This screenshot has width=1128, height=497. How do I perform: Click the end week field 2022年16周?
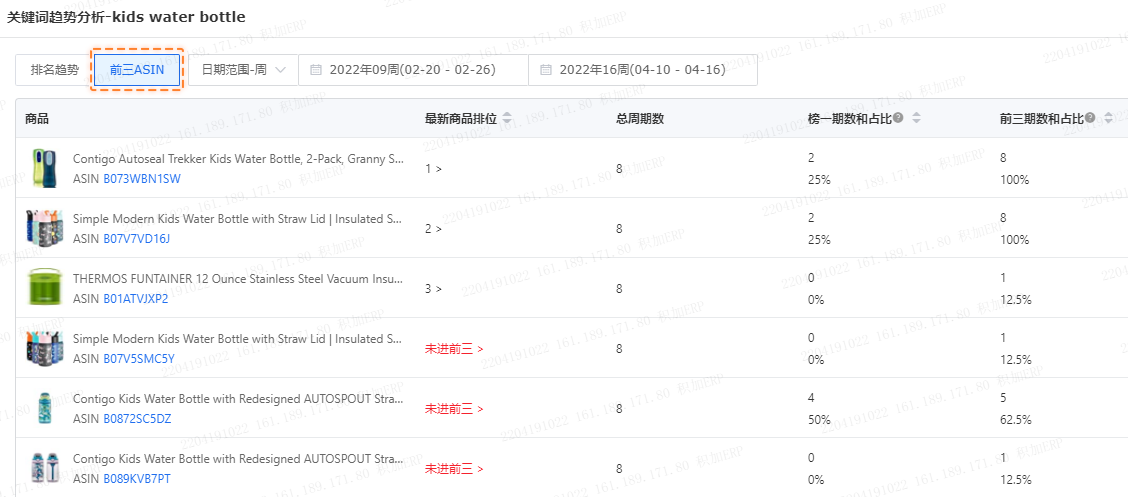click(643, 70)
